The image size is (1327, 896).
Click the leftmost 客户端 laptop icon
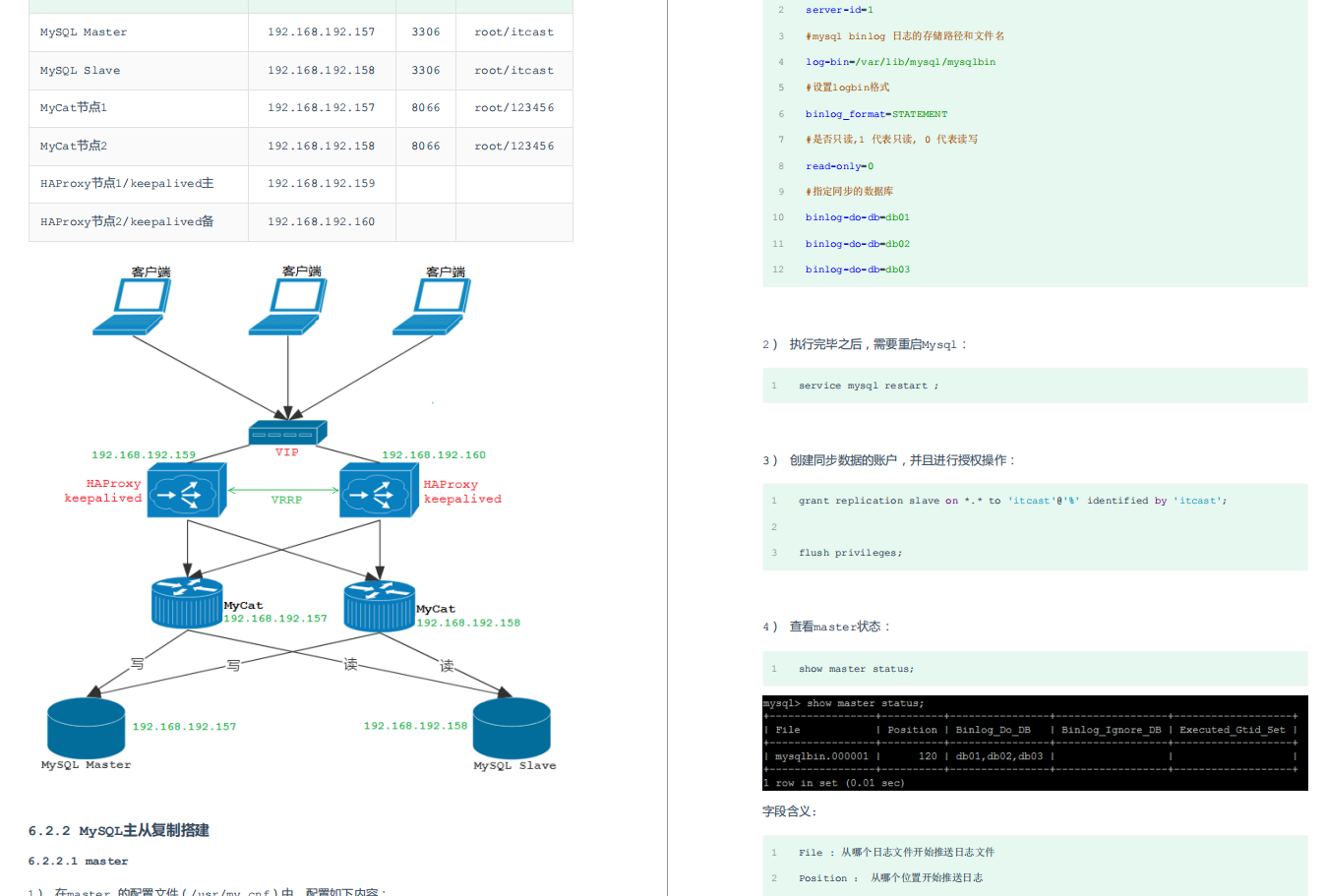pyautogui.click(x=132, y=307)
